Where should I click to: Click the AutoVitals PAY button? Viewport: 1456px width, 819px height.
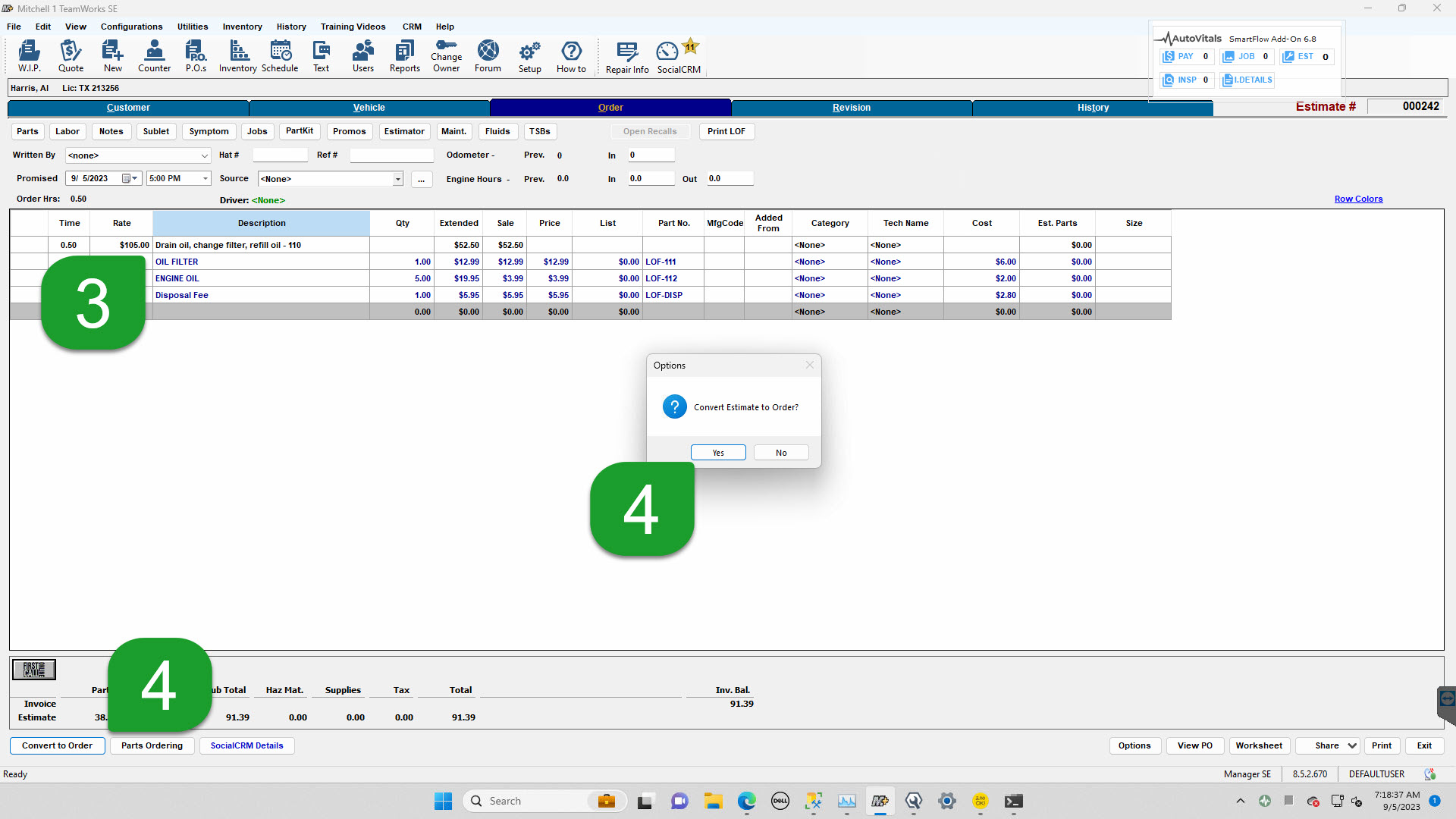pyautogui.click(x=1187, y=57)
